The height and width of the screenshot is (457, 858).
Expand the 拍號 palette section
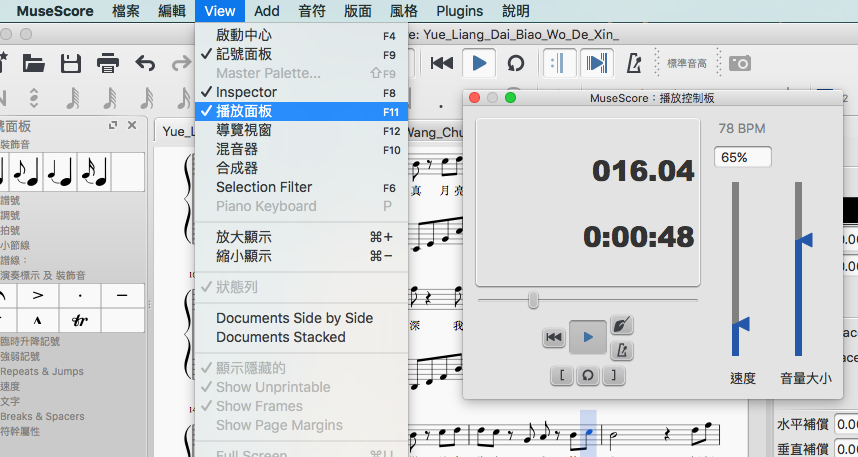tap(10, 230)
